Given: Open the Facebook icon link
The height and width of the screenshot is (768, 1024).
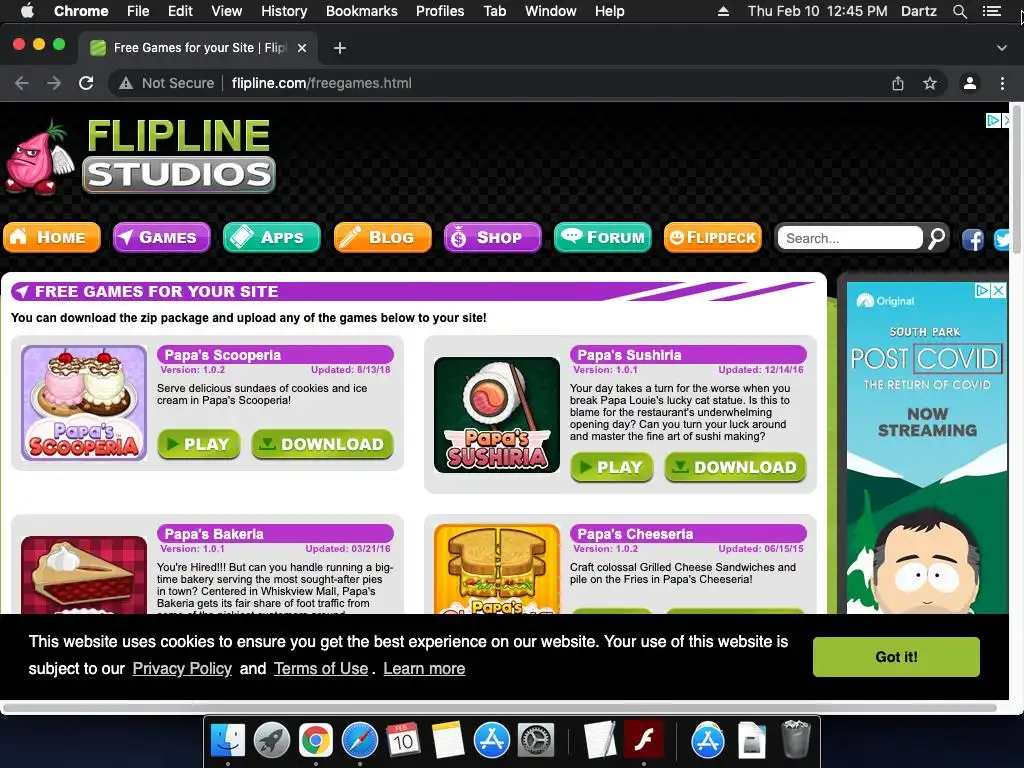Looking at the screenshot, I should pyautogui.click(x=973, y=239).
